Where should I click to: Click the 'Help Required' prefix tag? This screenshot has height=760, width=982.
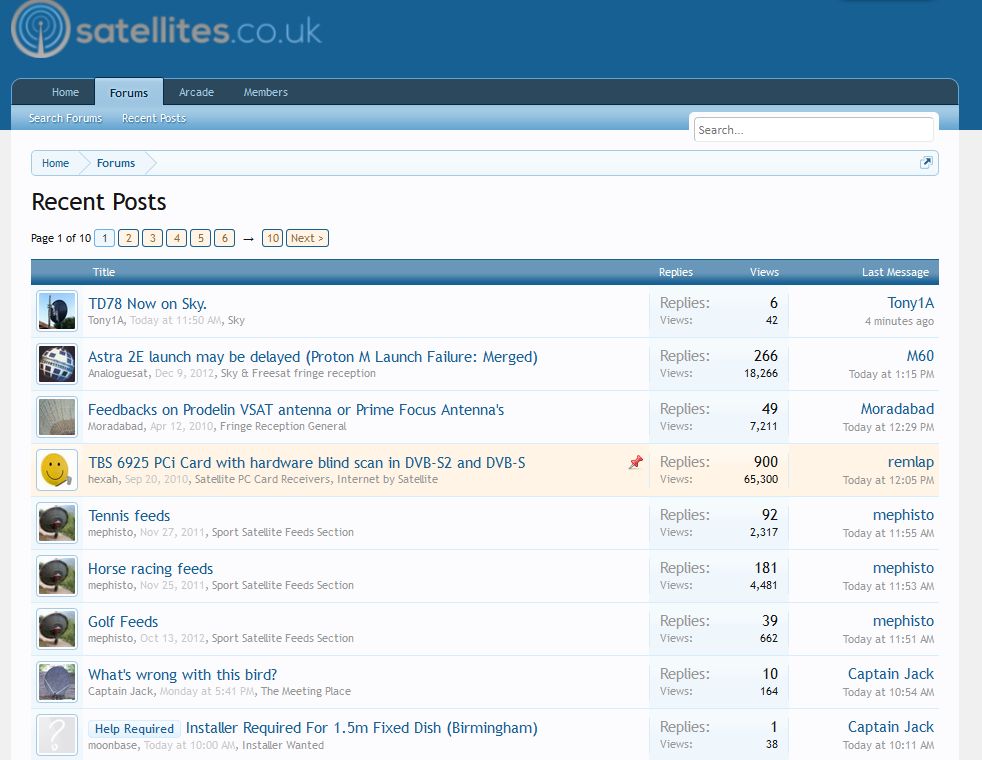coord(134,729)
